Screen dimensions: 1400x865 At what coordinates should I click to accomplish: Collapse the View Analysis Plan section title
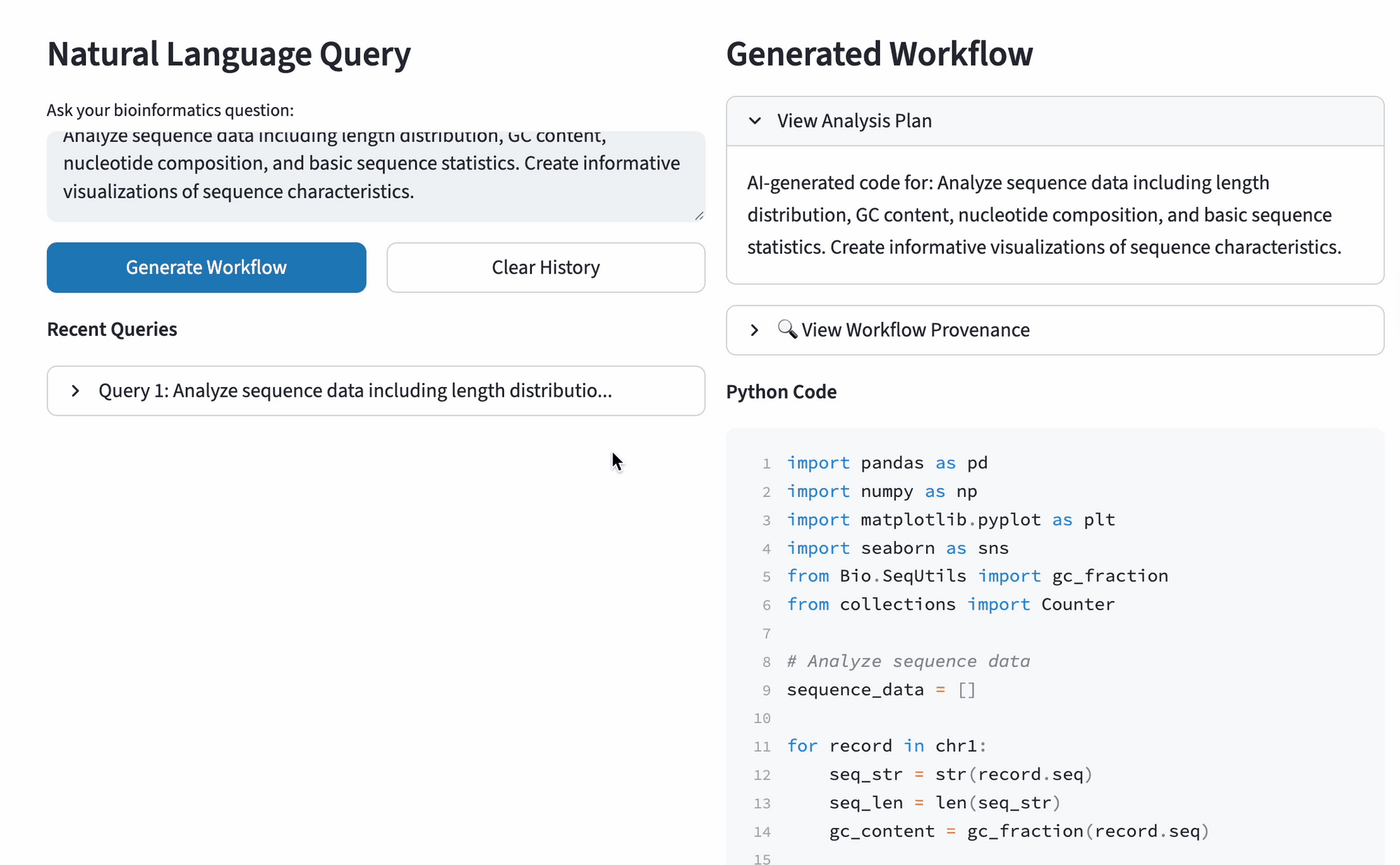(x=854, y=121)
